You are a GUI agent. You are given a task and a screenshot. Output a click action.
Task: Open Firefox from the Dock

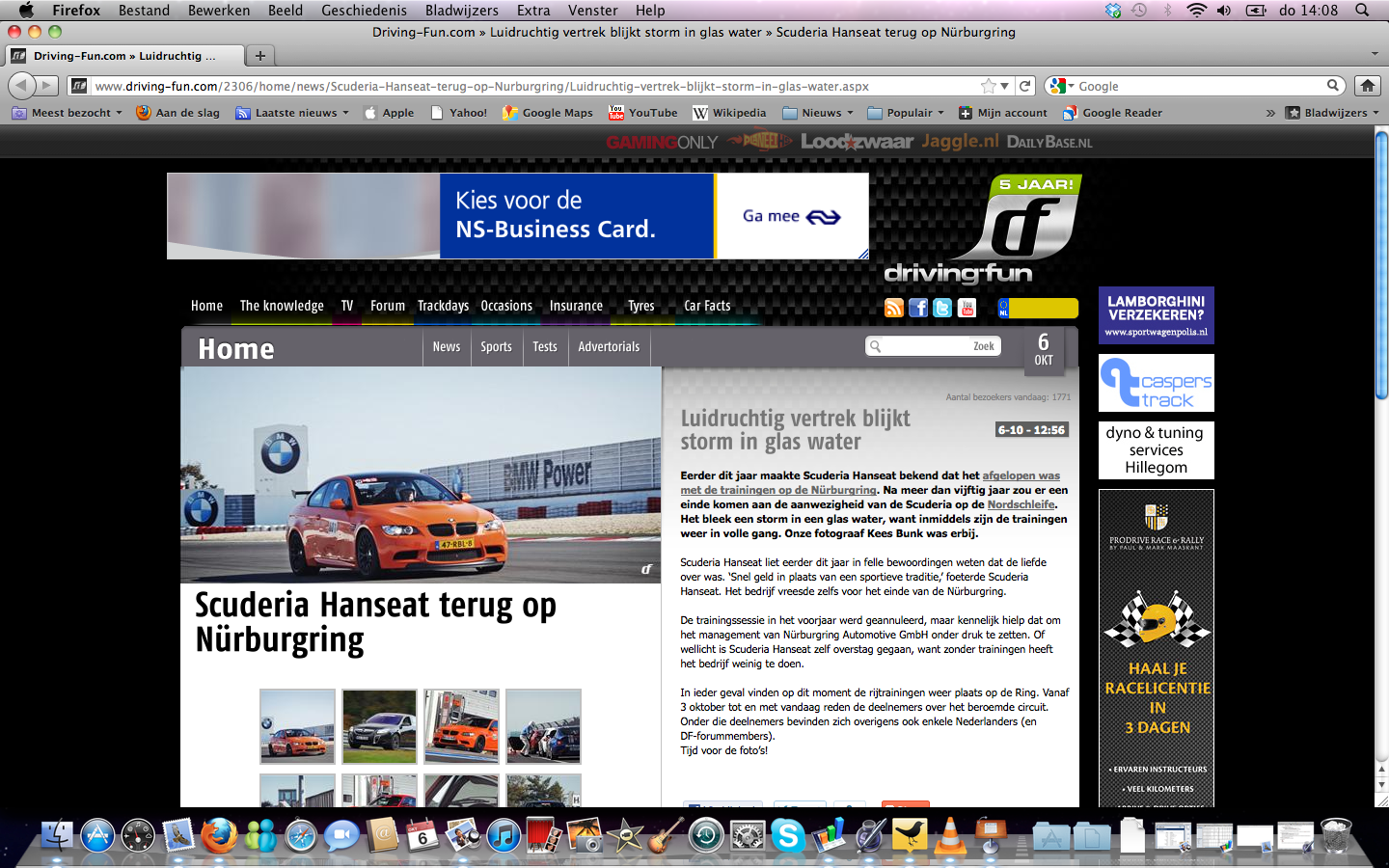pyautogui.click(x=219, y=835)
